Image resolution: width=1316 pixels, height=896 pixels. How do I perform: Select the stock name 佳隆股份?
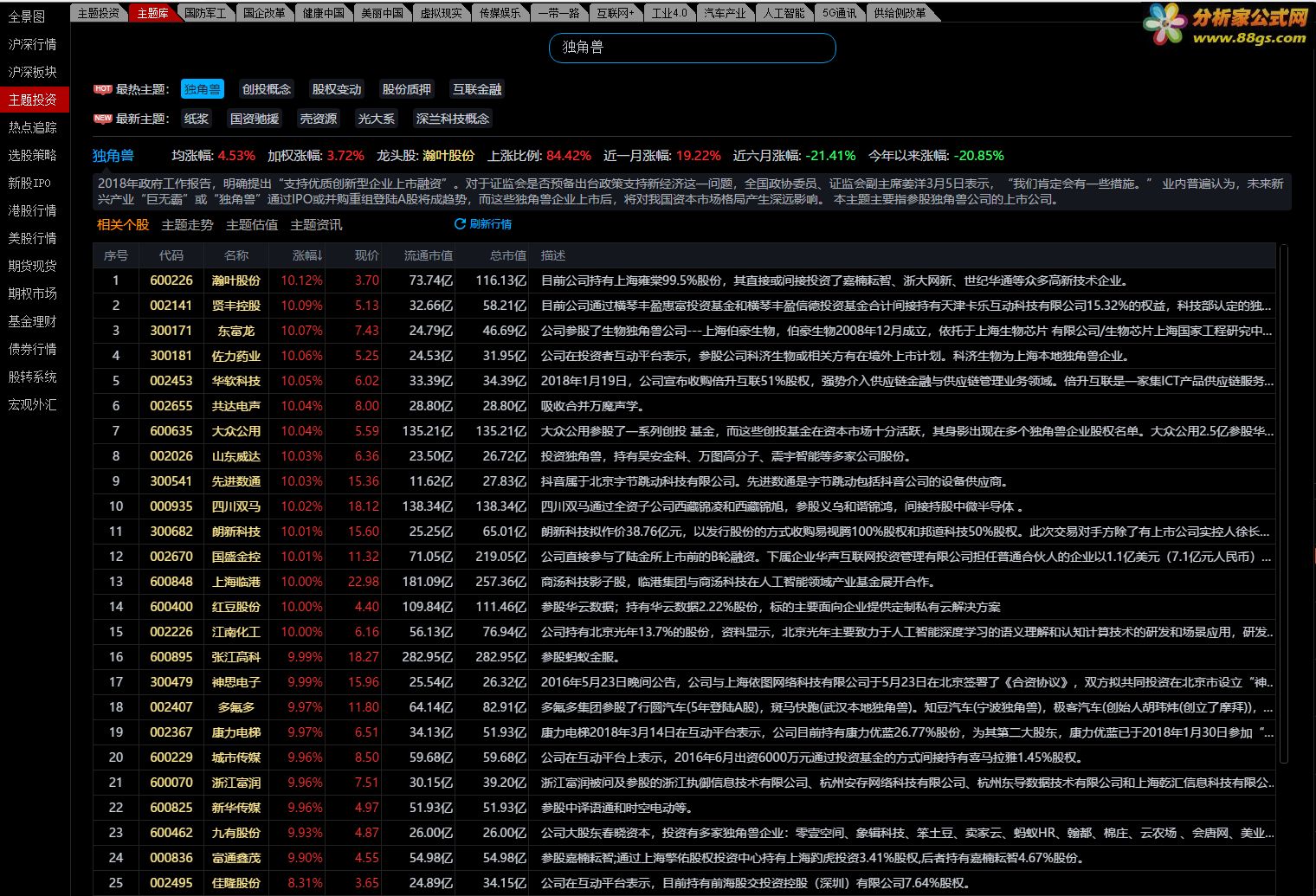(x=236, y=883)
